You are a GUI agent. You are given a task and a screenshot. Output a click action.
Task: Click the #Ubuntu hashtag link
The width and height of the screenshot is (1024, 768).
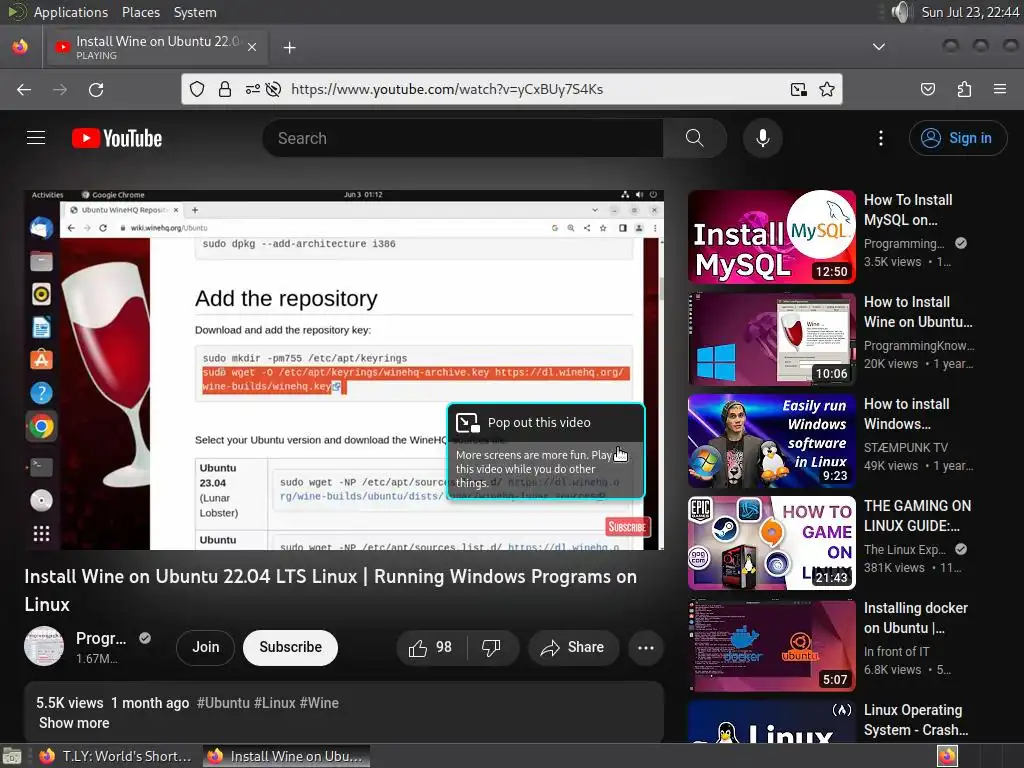coord(223,703)
